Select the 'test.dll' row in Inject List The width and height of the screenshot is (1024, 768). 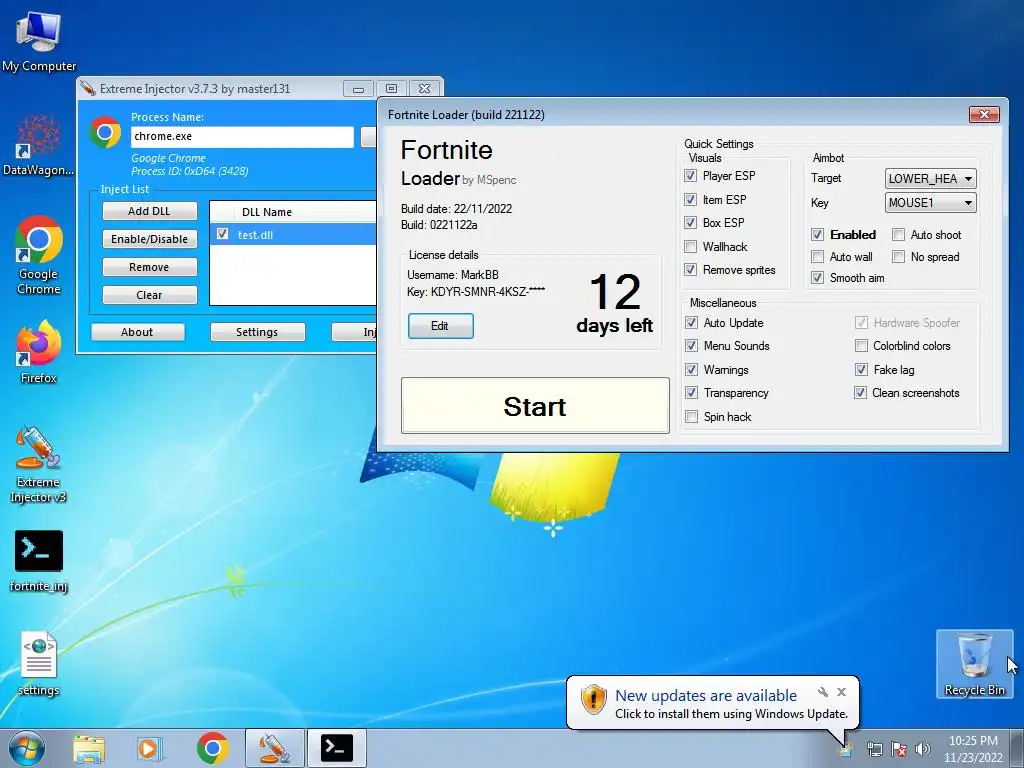(x=293, y=234)
